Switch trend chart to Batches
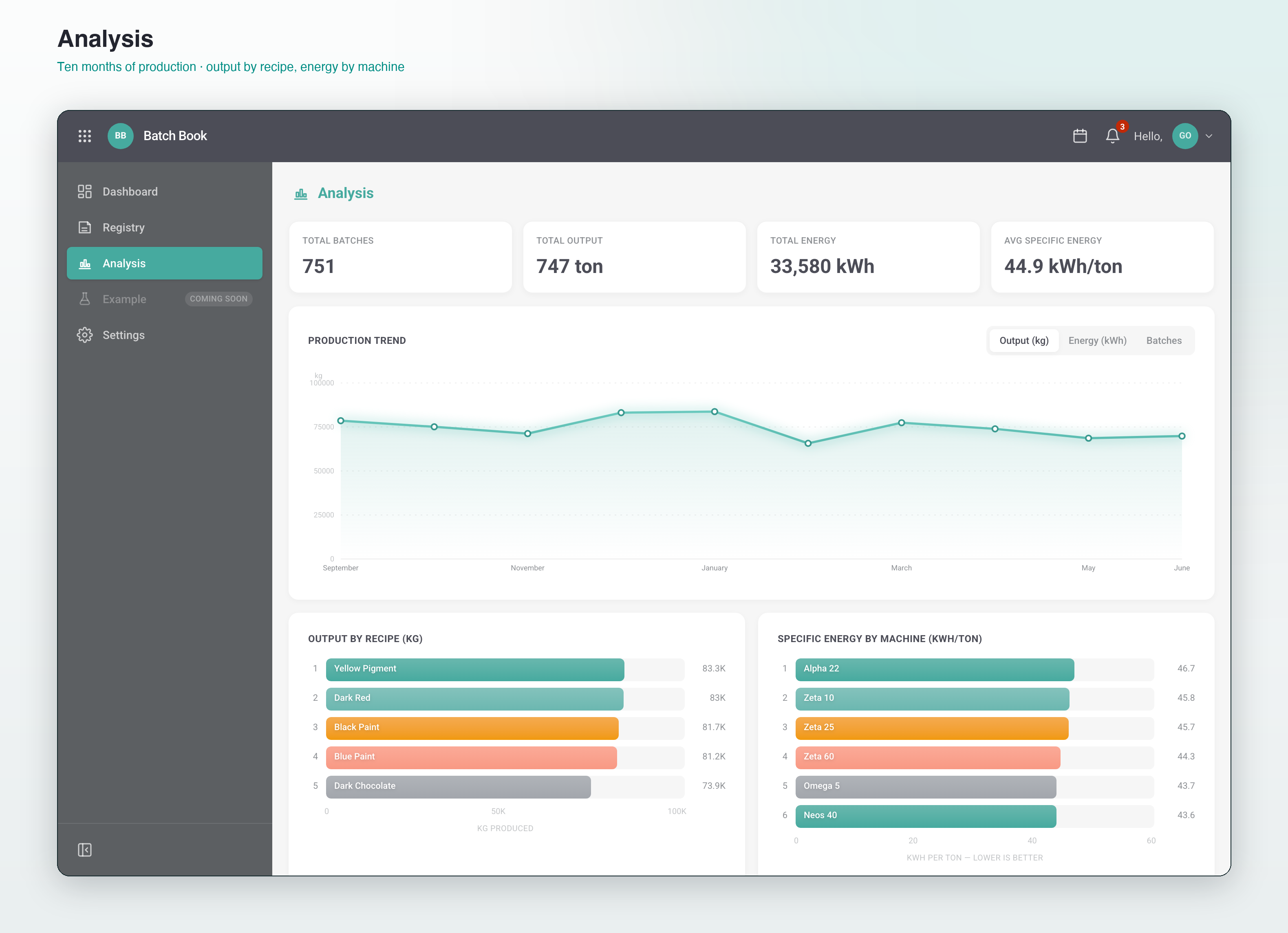Screen dimensions: 1288x933 point(1164,341)
